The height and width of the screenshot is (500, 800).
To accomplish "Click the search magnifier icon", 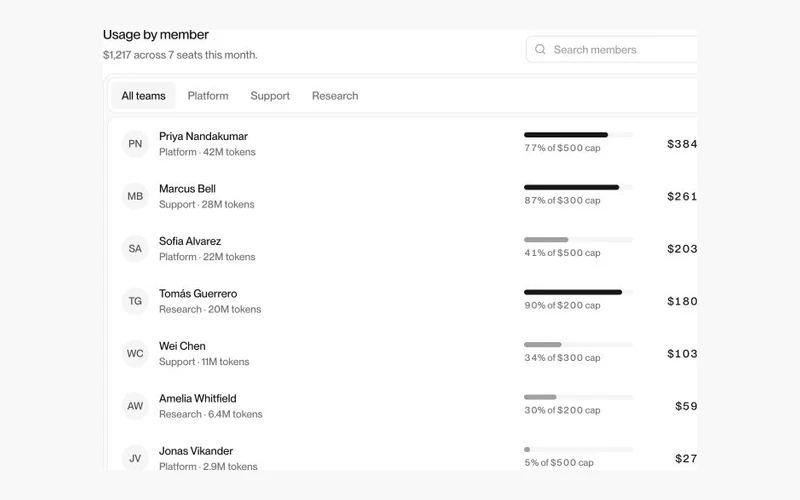I will click(540, 49).
